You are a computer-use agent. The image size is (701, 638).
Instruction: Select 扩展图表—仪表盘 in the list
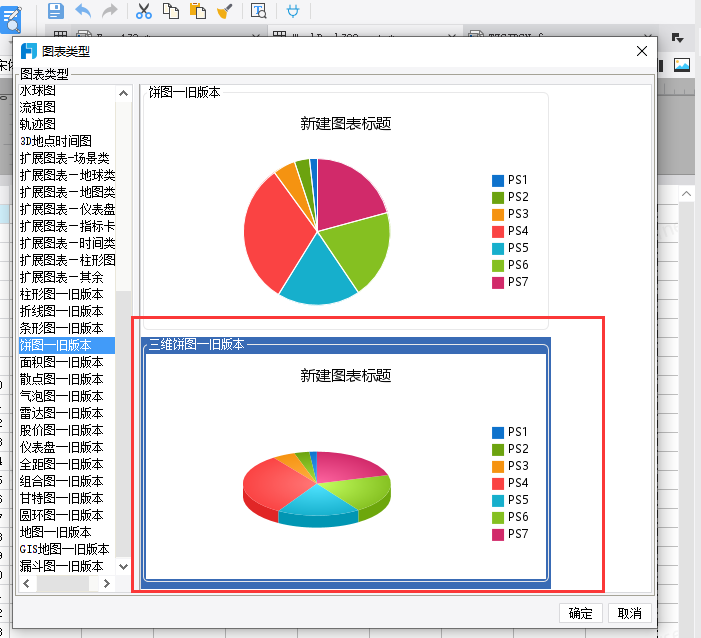pos(67,209)
